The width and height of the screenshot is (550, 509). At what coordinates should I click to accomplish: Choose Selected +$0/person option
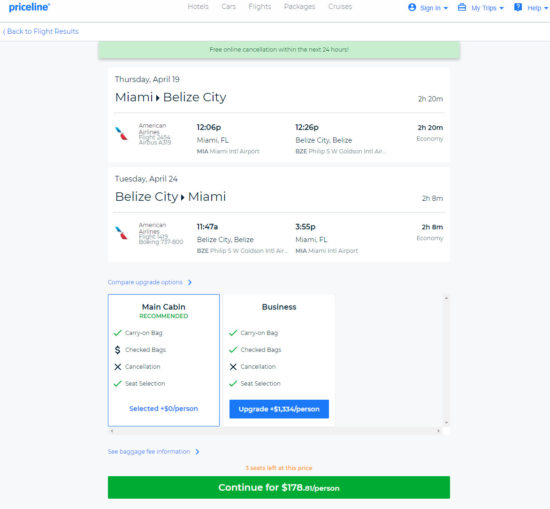click(x=163, y=408)
